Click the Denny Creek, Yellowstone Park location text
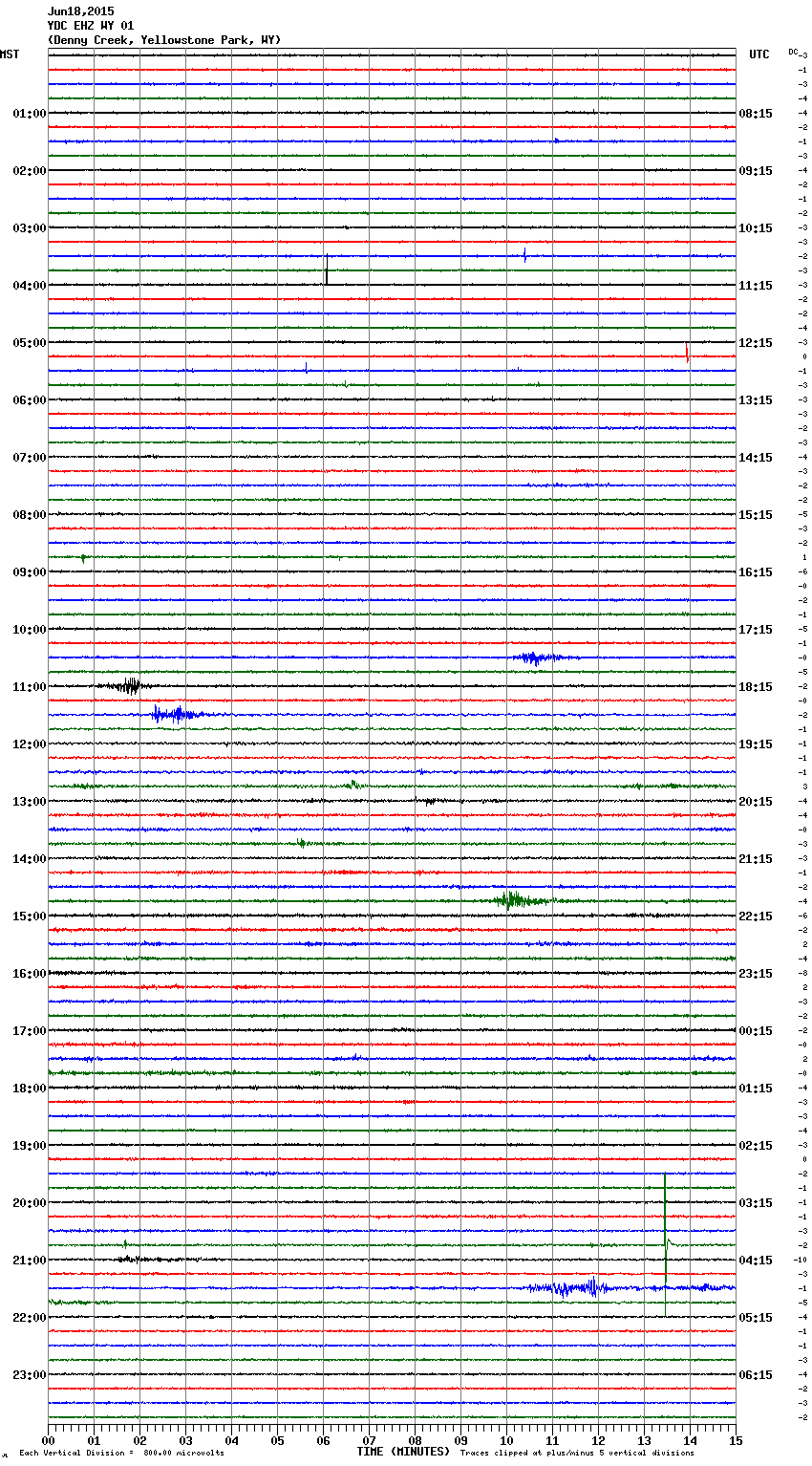Viewport: 812px width, 1466px height. (164, 40)
